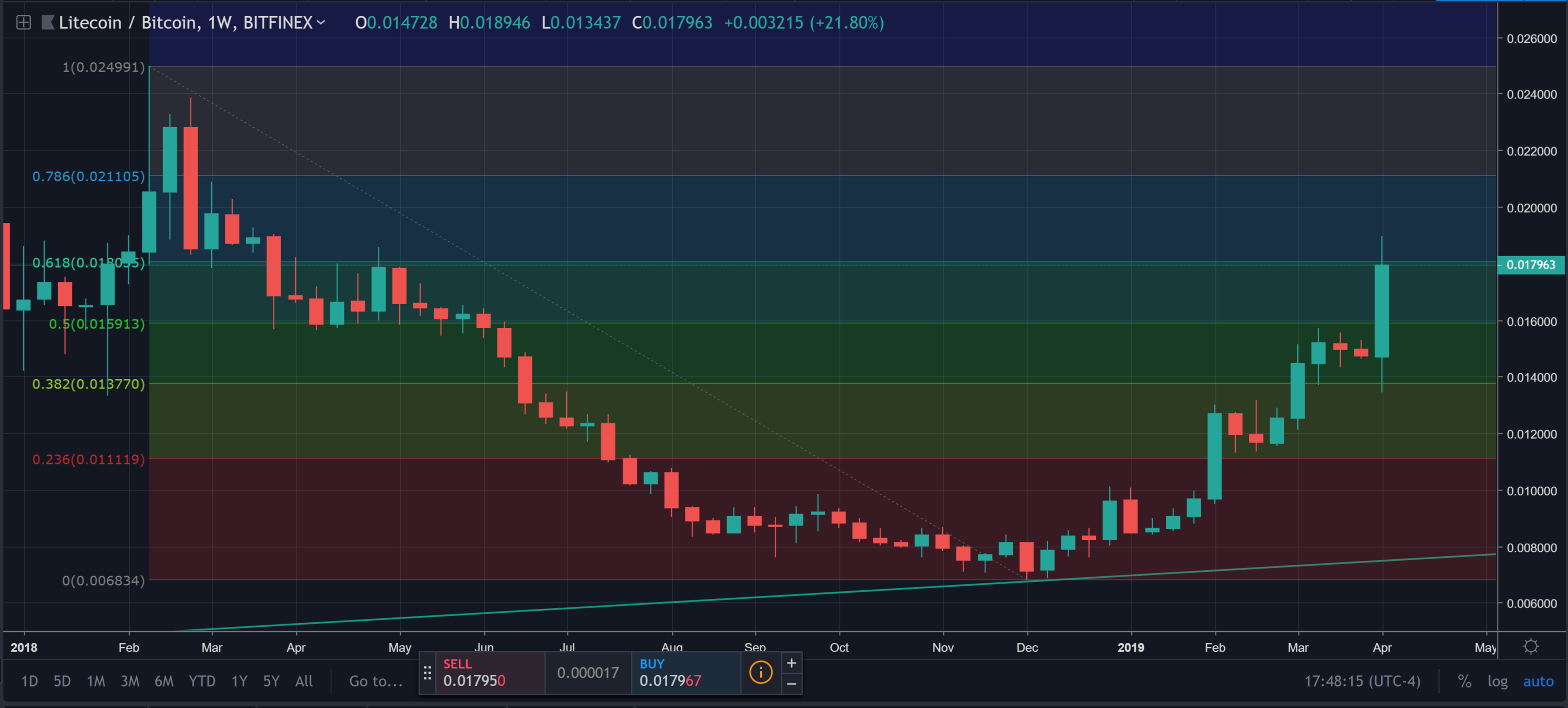
Task: Switch to the YTD range
Action: (203, 681)
